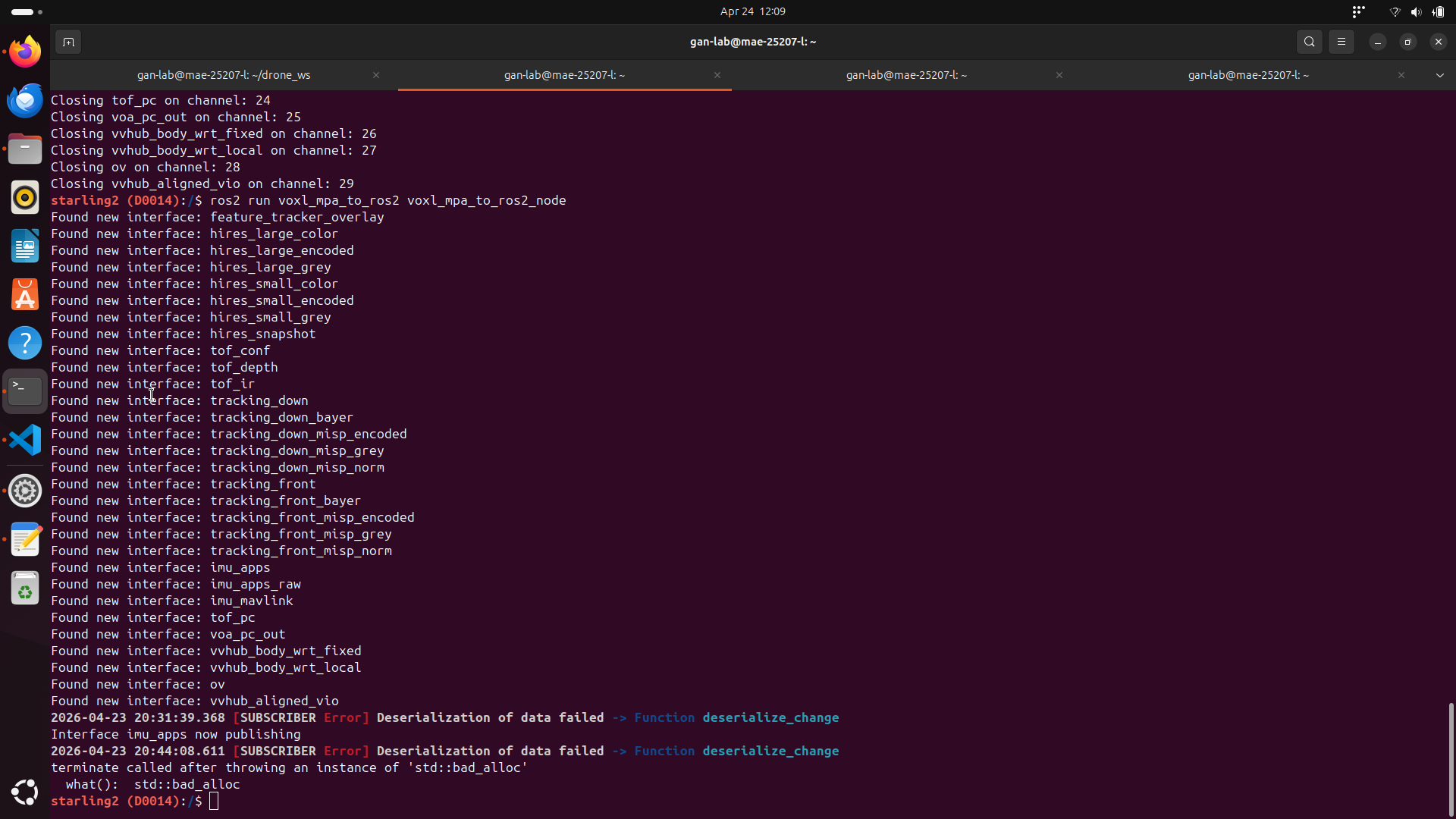The image size is (1456, 819).
Task: Launch Visual Studio Code from the dock
Action: [x=25, y=440]
